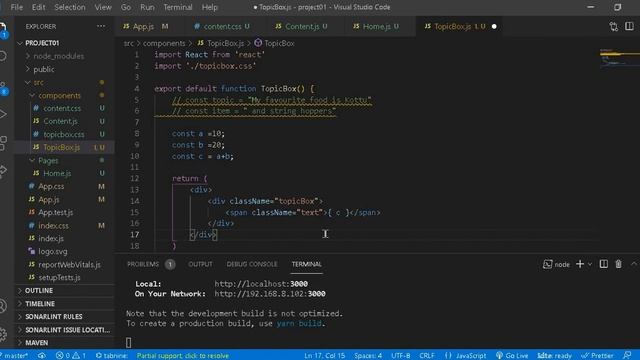Switch to the Debug Console tab

pyautogui.click(x=252, y=264)
